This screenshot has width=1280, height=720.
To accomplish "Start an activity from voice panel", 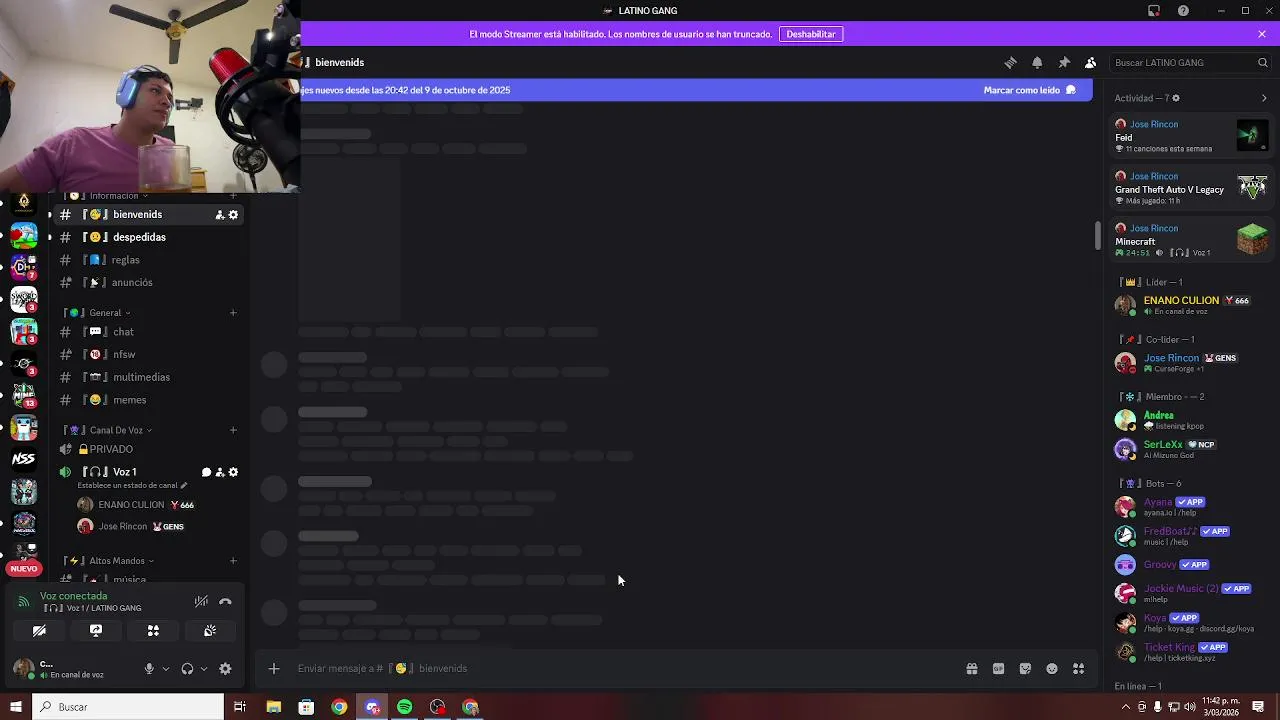I will tap(153, 631).
